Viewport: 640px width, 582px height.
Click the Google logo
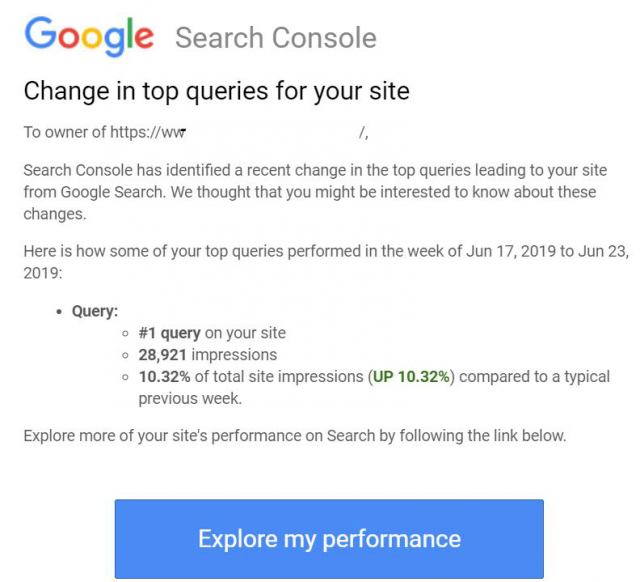(x=89, y=37)
